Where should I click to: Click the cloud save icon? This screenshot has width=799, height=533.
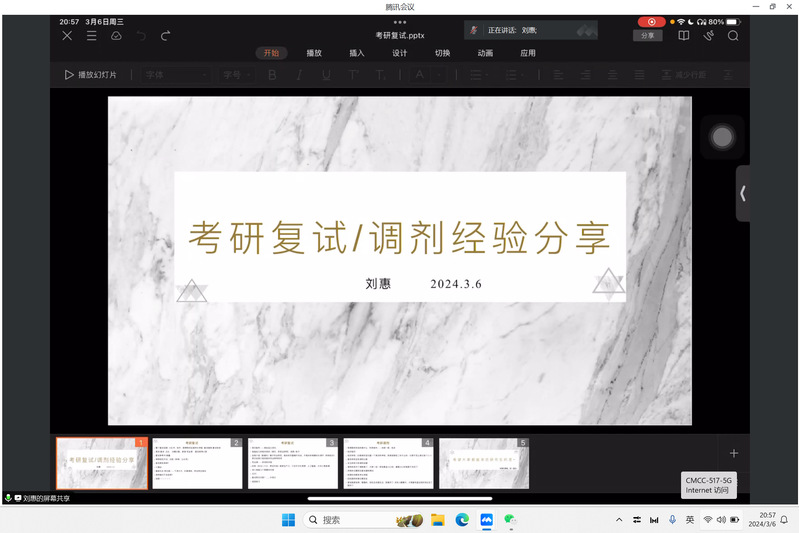(x=116, y=36)
